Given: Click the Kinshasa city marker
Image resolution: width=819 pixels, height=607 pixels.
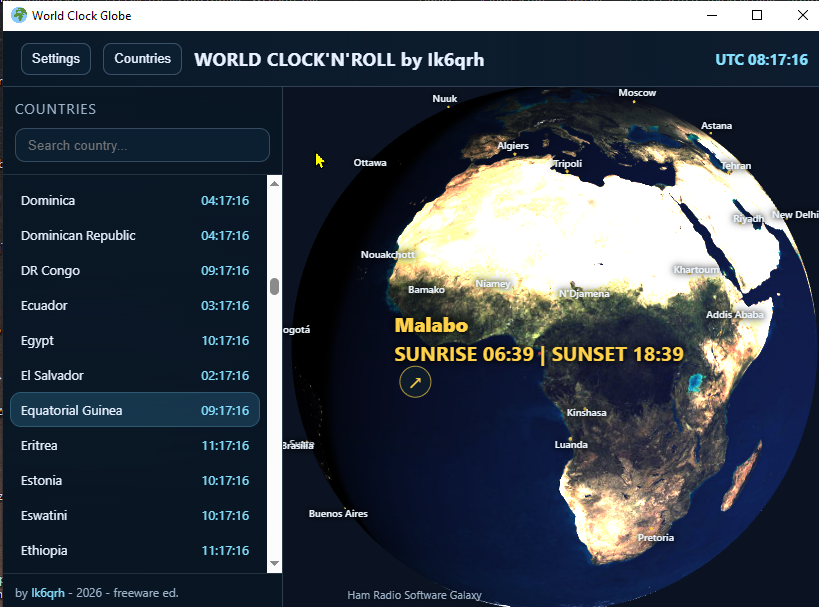Looking at the screenshot, I should 586,411.
